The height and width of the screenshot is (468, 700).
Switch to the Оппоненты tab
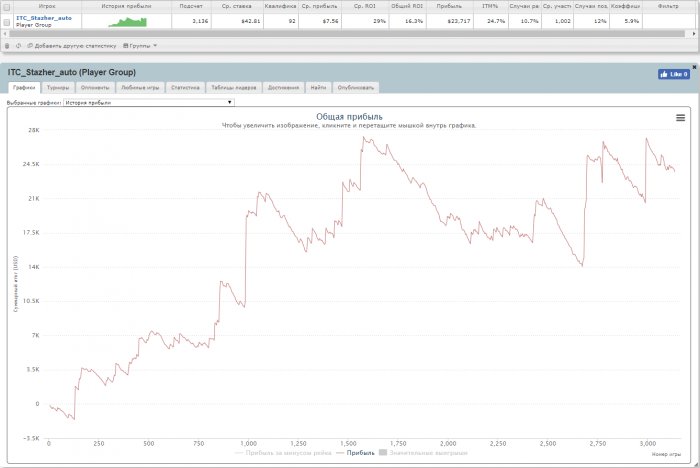95,88
